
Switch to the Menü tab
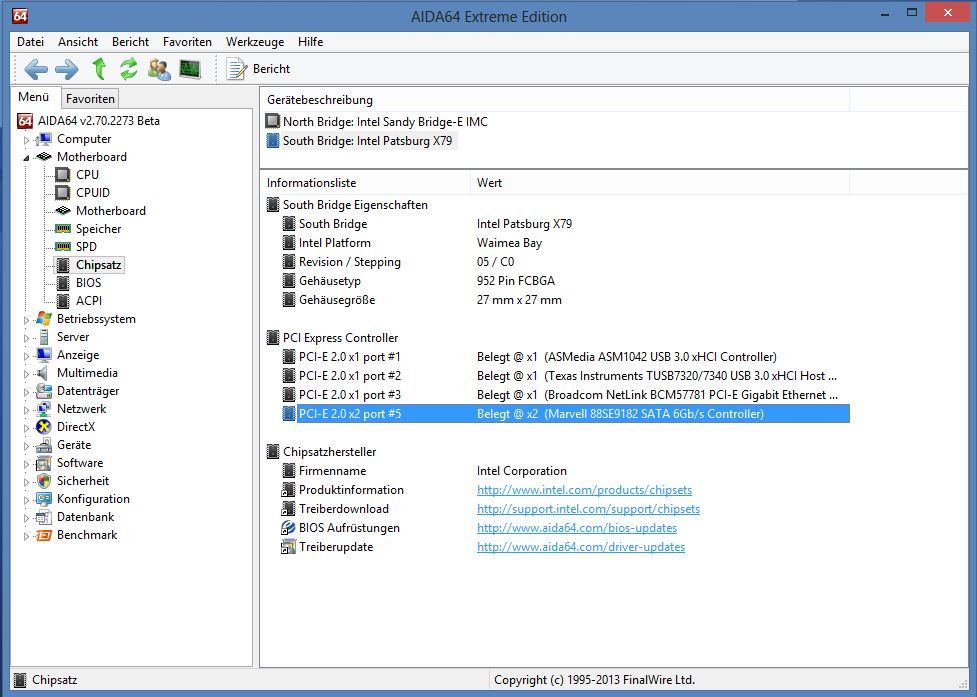(x=34, y=97)
